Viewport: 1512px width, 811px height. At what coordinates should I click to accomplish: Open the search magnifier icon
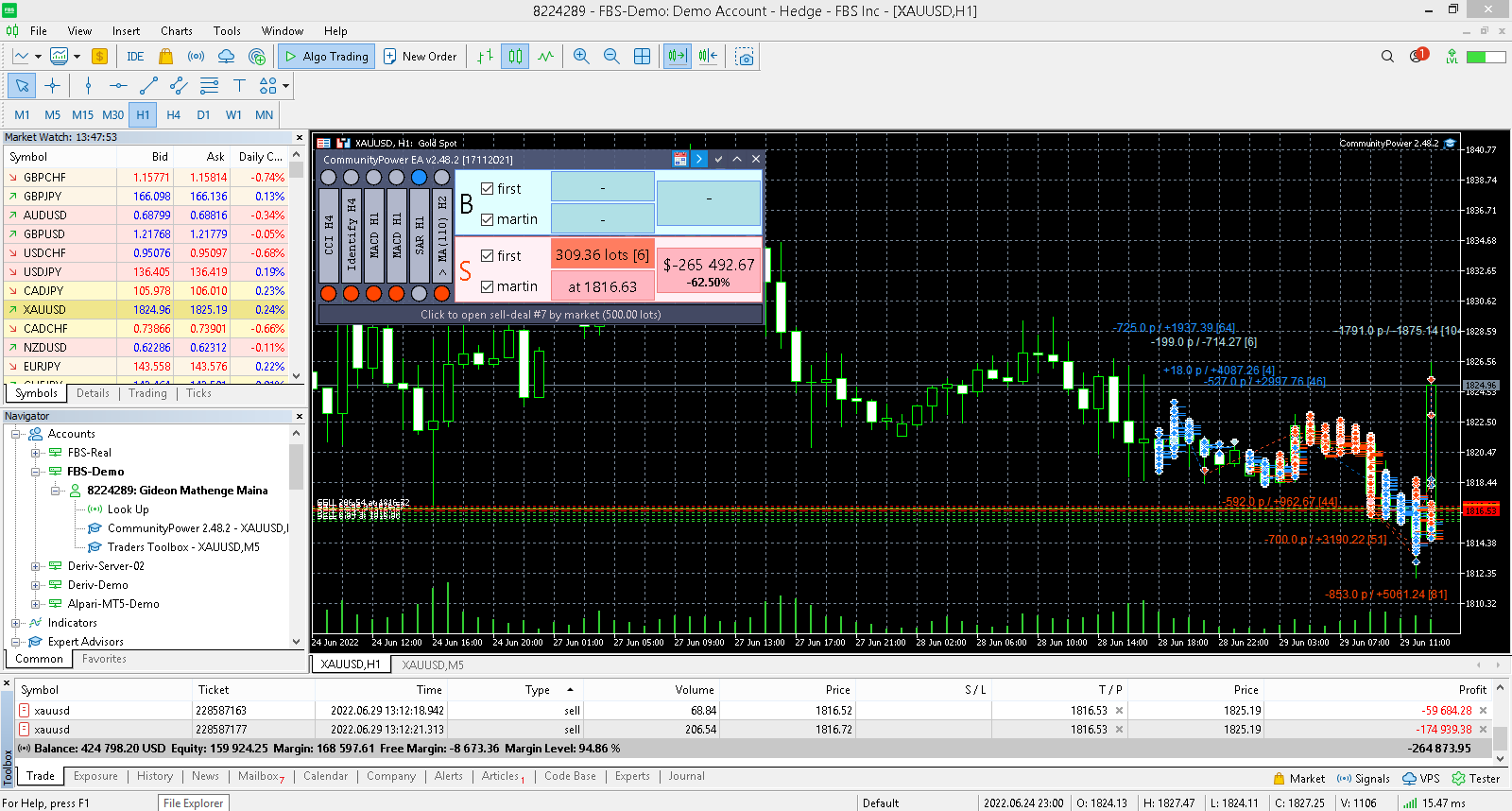point(1387,57)
